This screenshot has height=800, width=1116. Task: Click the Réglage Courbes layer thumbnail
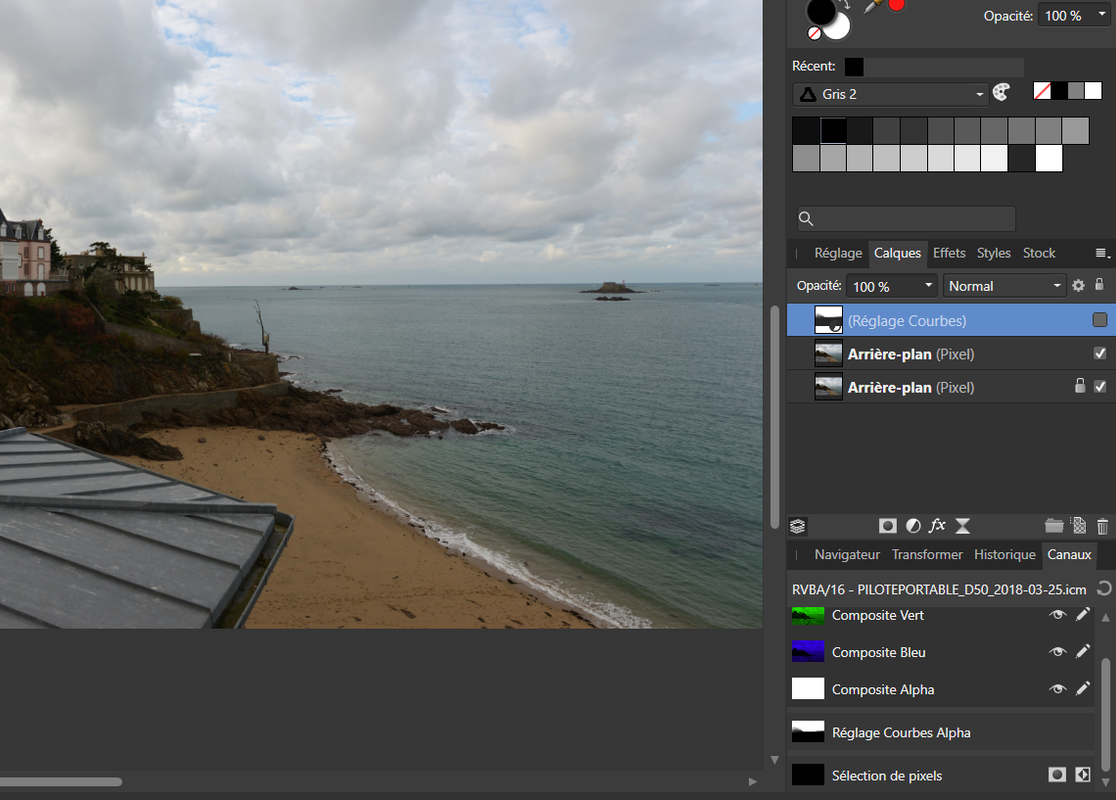click(828, 320)
